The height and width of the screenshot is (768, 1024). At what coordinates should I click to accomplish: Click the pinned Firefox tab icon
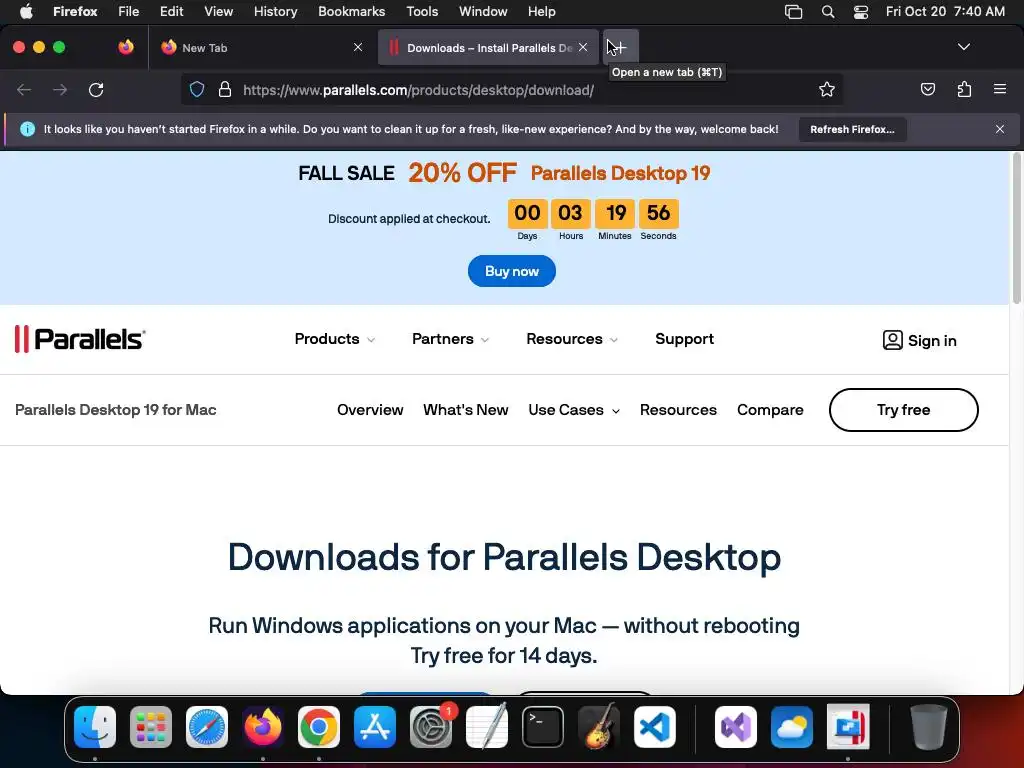(126, 47)
